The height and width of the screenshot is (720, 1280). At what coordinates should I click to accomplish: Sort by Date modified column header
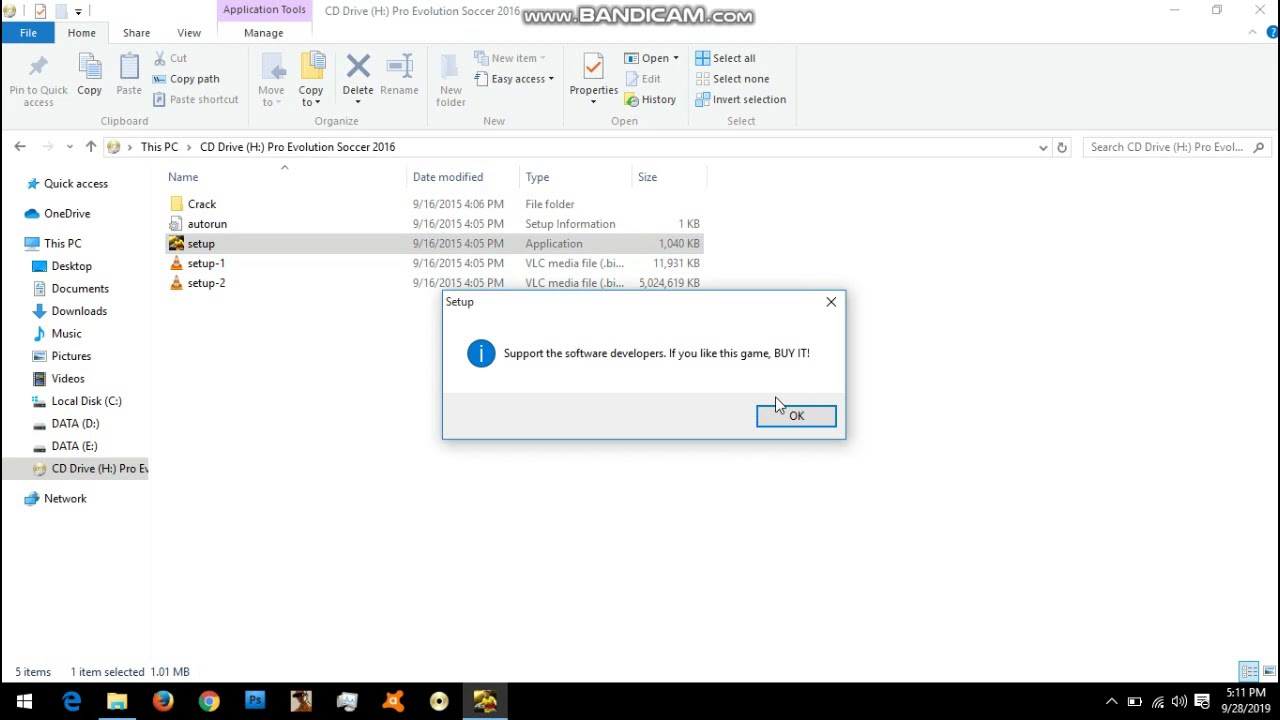point(448,177)
